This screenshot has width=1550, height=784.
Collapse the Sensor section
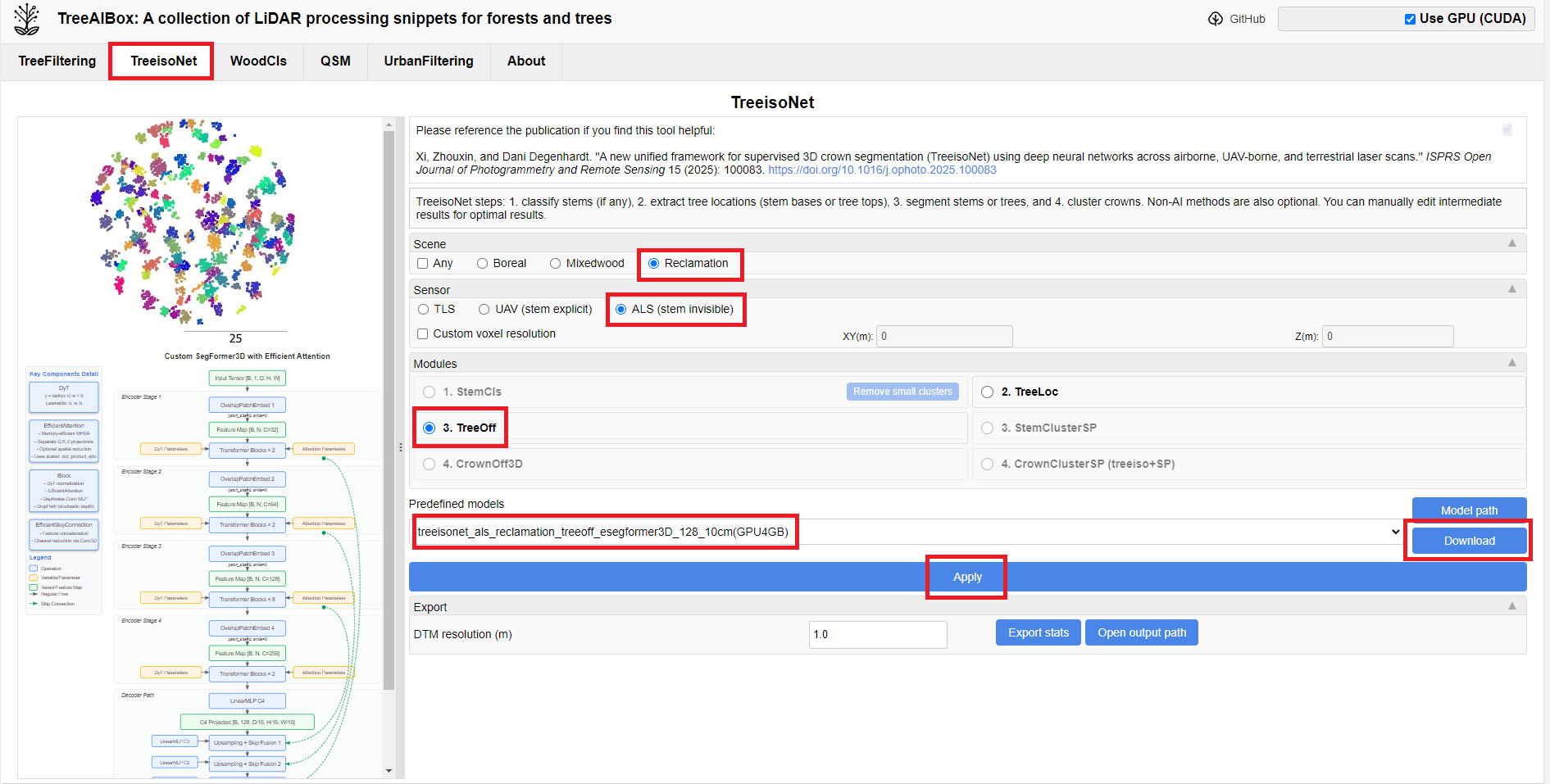click(x=1512, y=289)
